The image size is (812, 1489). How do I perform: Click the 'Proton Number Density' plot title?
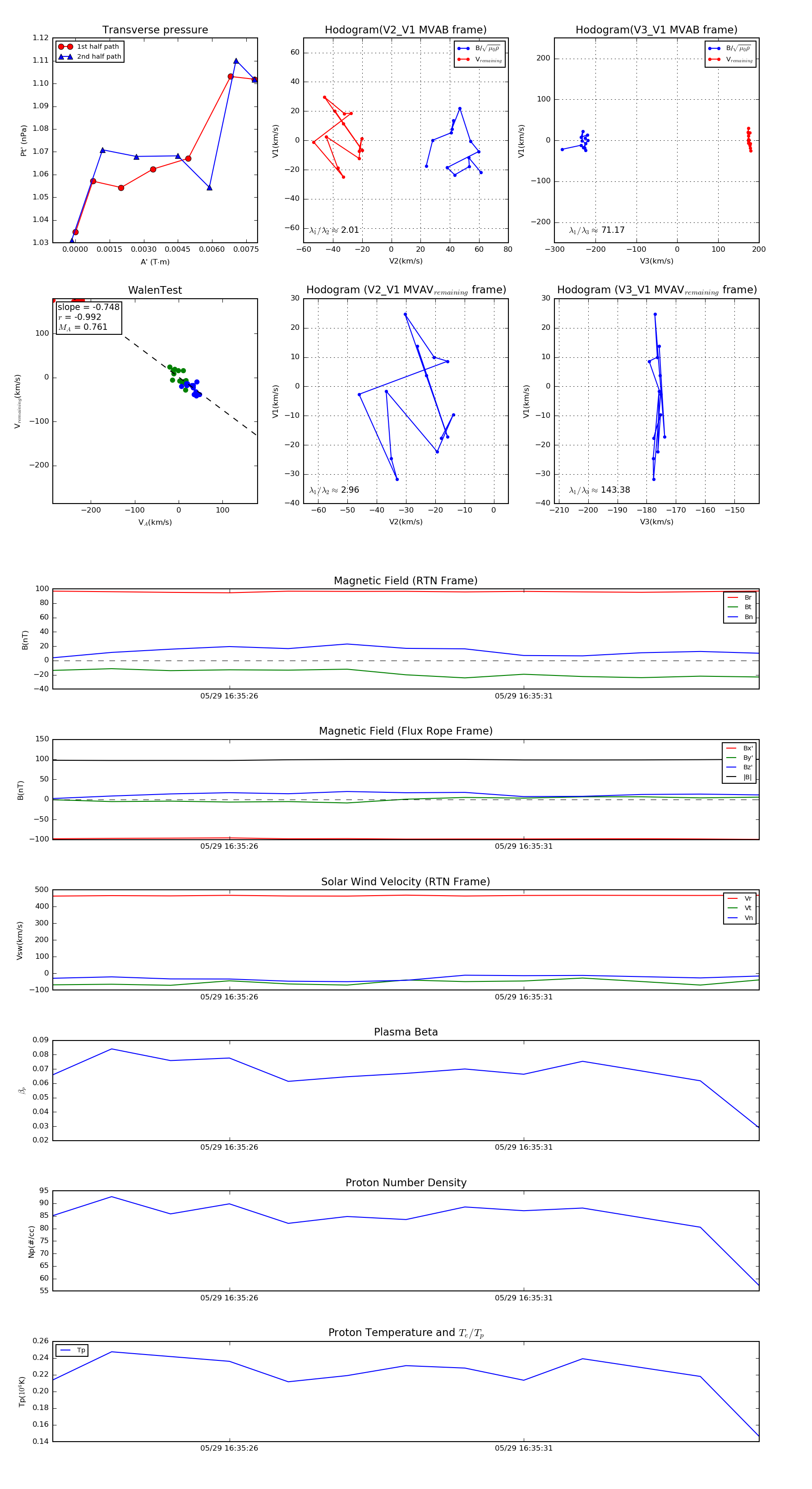(x=406, y=1183)
